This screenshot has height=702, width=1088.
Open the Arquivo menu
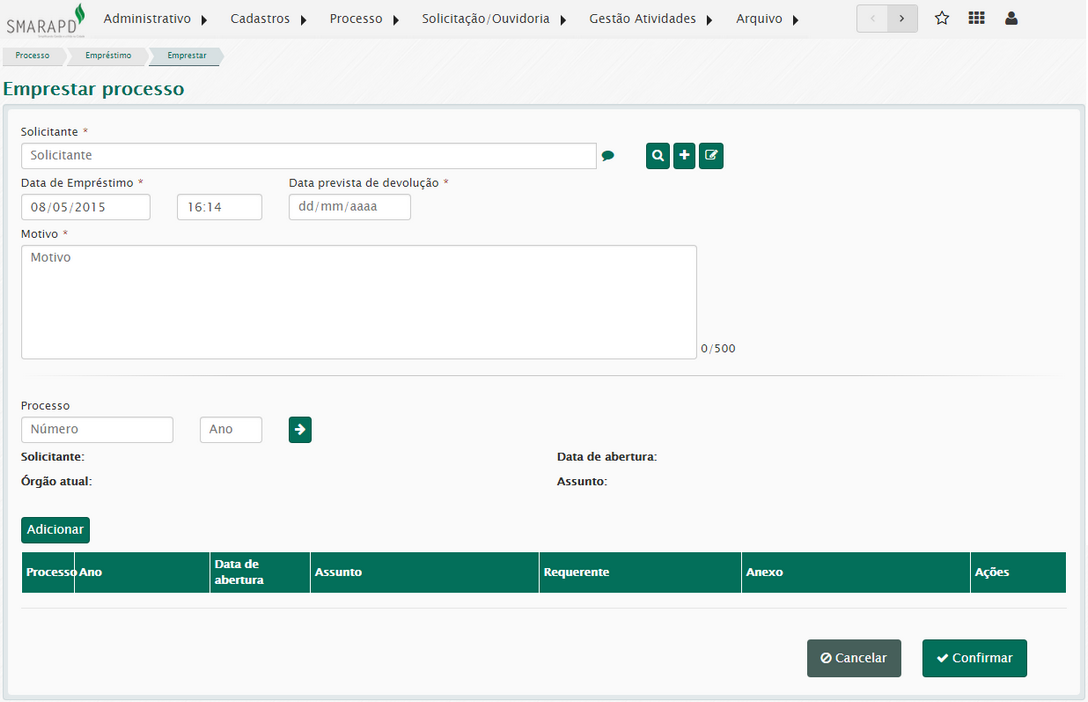(x=767, y=19)
